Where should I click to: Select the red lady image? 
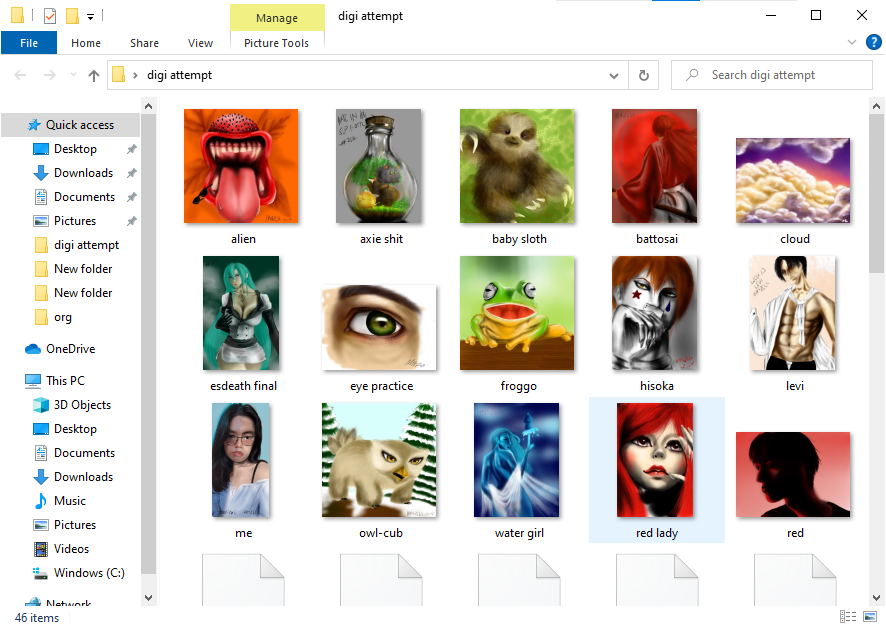[655, 460]
